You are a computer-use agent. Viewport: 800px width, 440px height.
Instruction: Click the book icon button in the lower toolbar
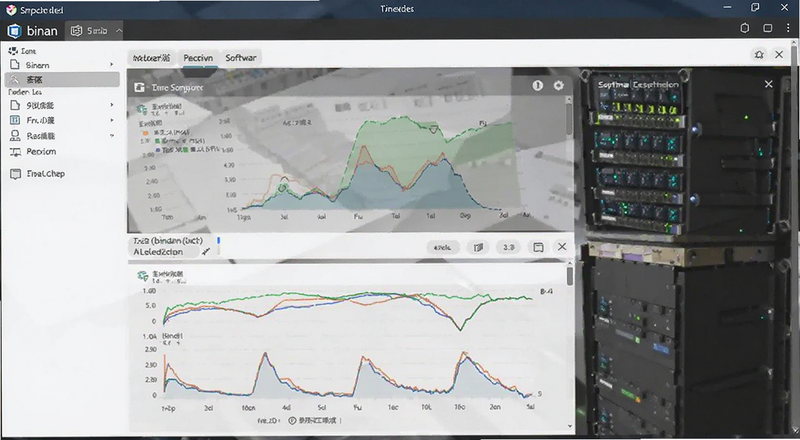(478, 248)
